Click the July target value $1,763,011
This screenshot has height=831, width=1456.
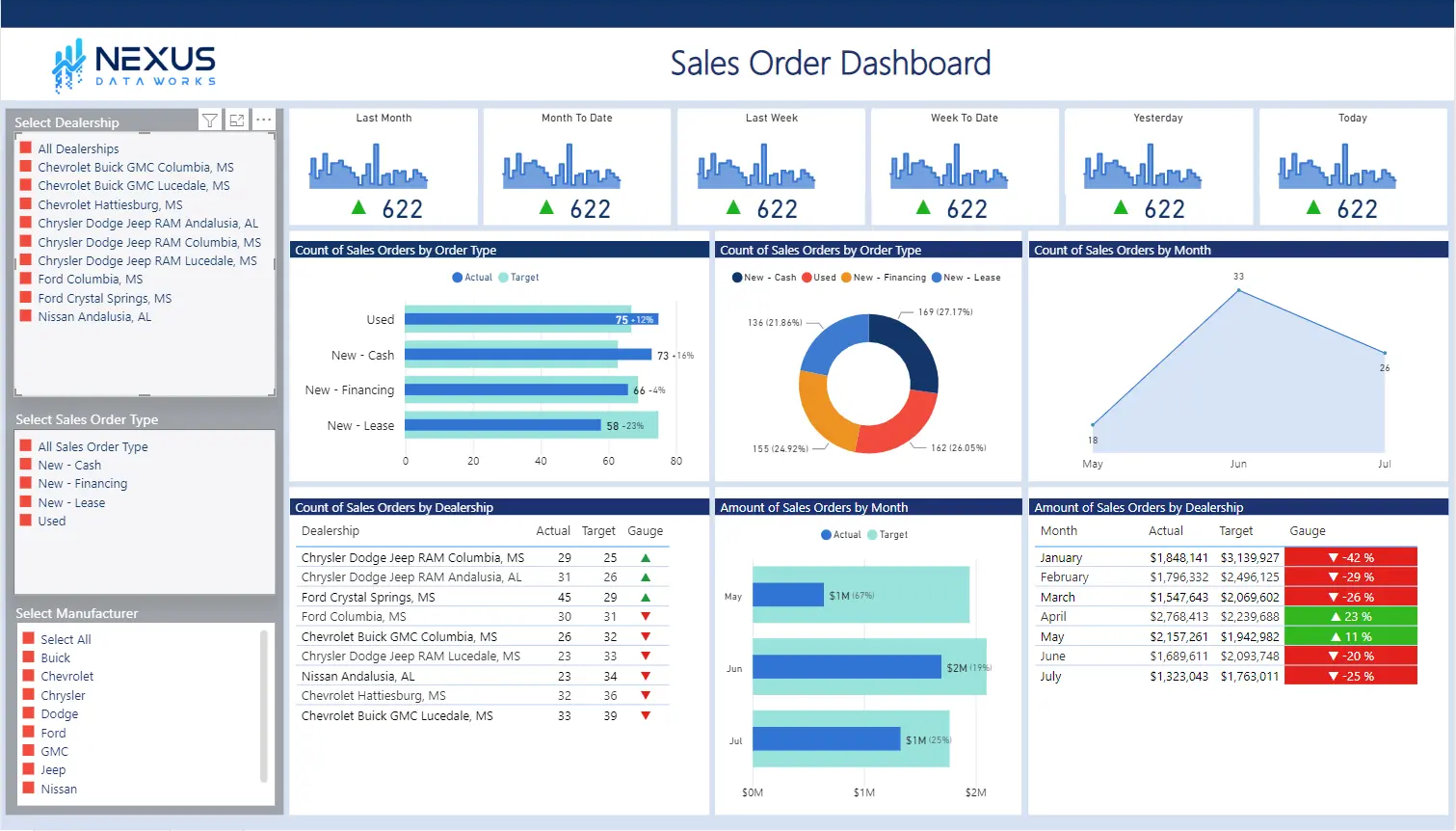tap(1250, 677)
